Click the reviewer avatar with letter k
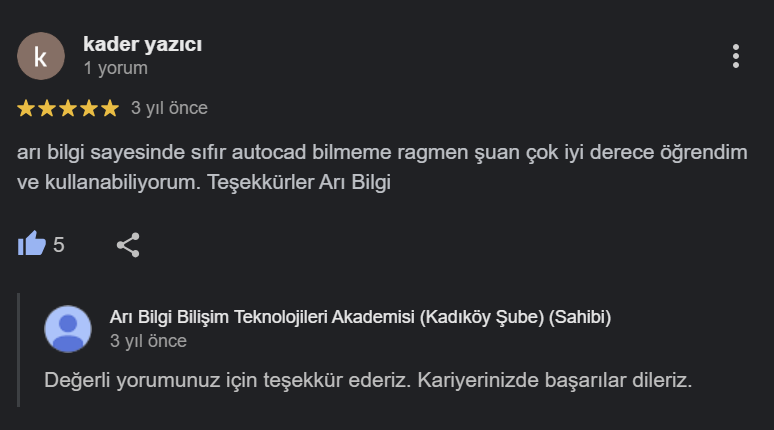Image resolution: width=774 pixels, height=430 pixels. pyautogui.click(x=40, y=56)
